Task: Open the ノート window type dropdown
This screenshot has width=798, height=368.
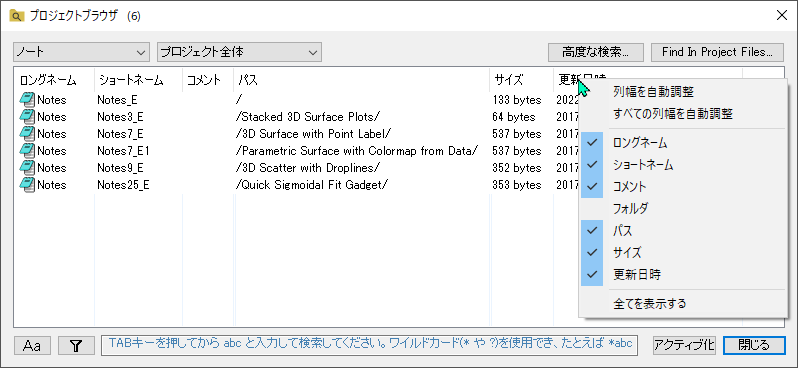Action: (81, 52)
